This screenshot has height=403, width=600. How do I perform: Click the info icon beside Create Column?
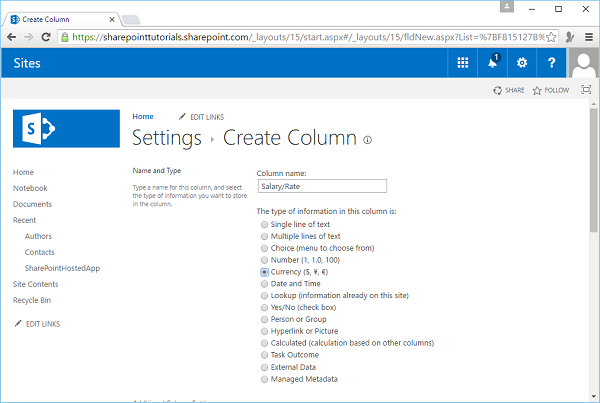click(x=368, y=139)
